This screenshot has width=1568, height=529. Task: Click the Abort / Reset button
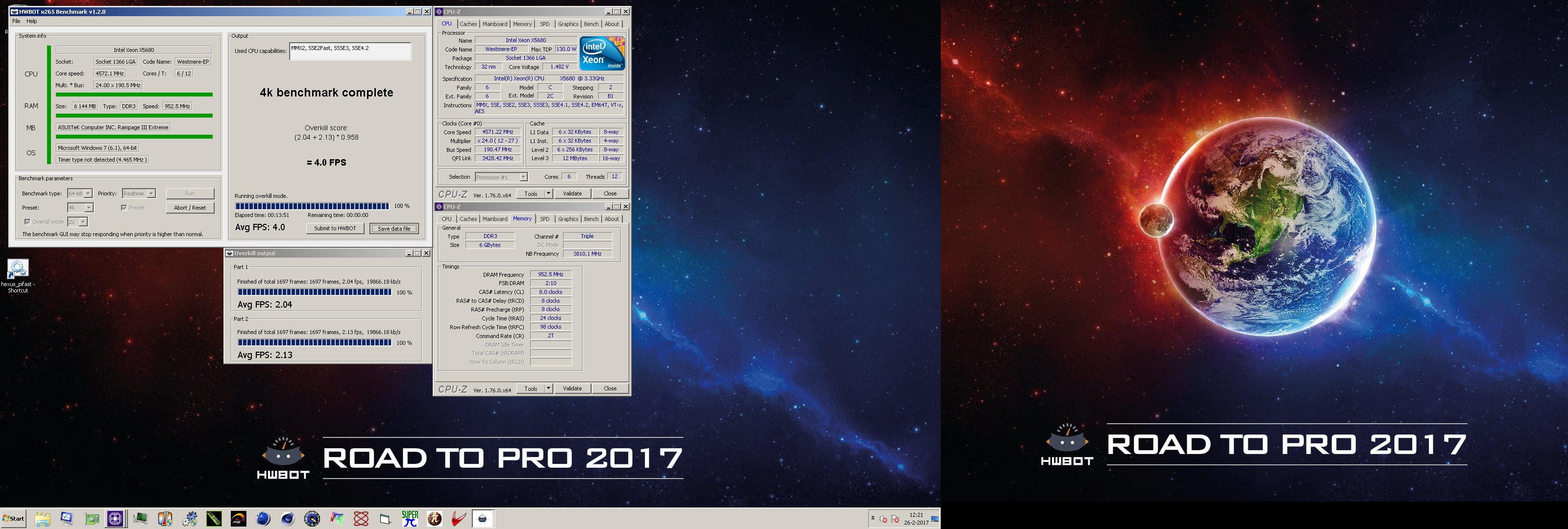pyautogui.click(x=190, y=208)
